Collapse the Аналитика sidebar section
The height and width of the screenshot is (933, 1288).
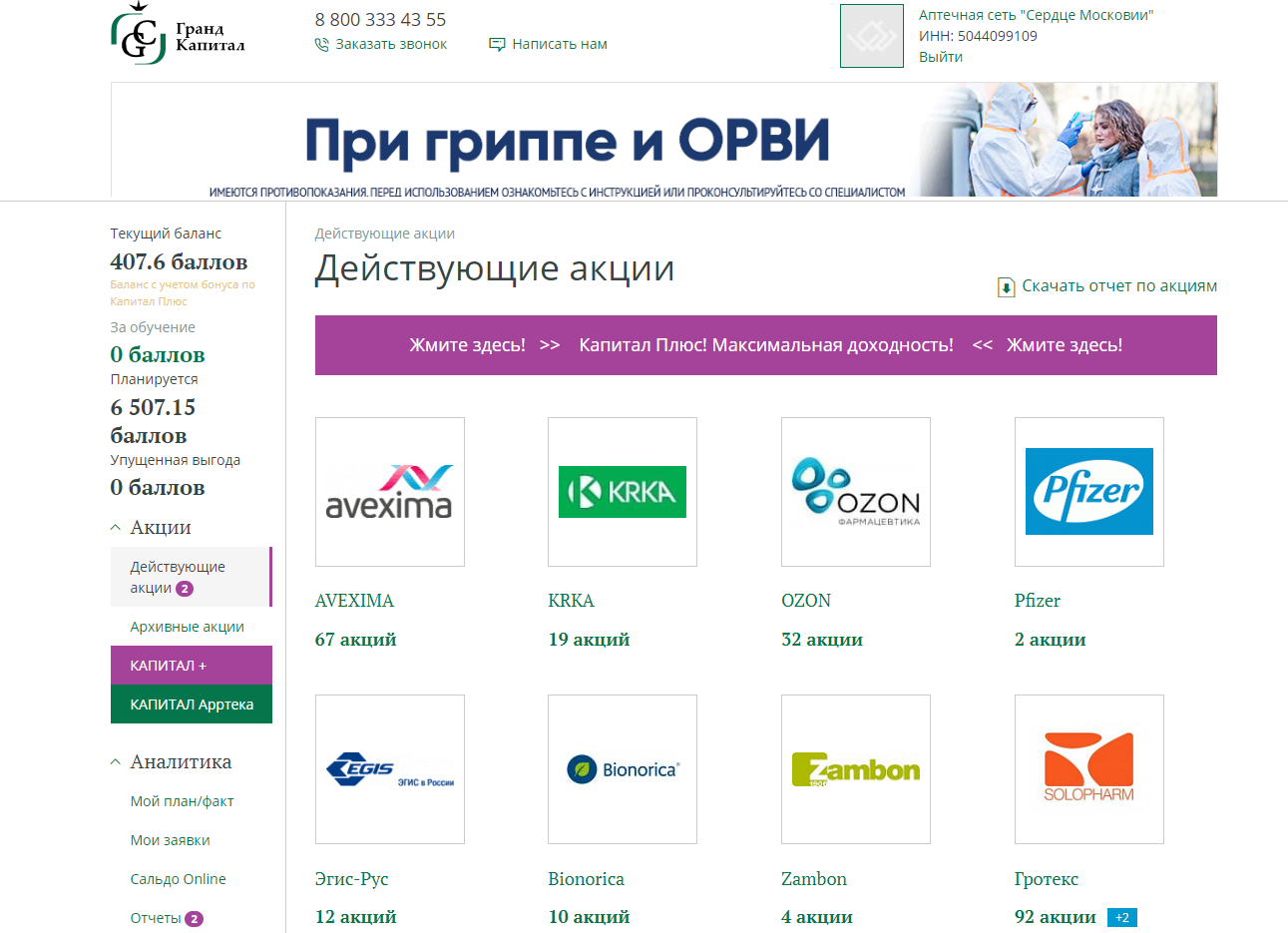[x=171, y=762]
